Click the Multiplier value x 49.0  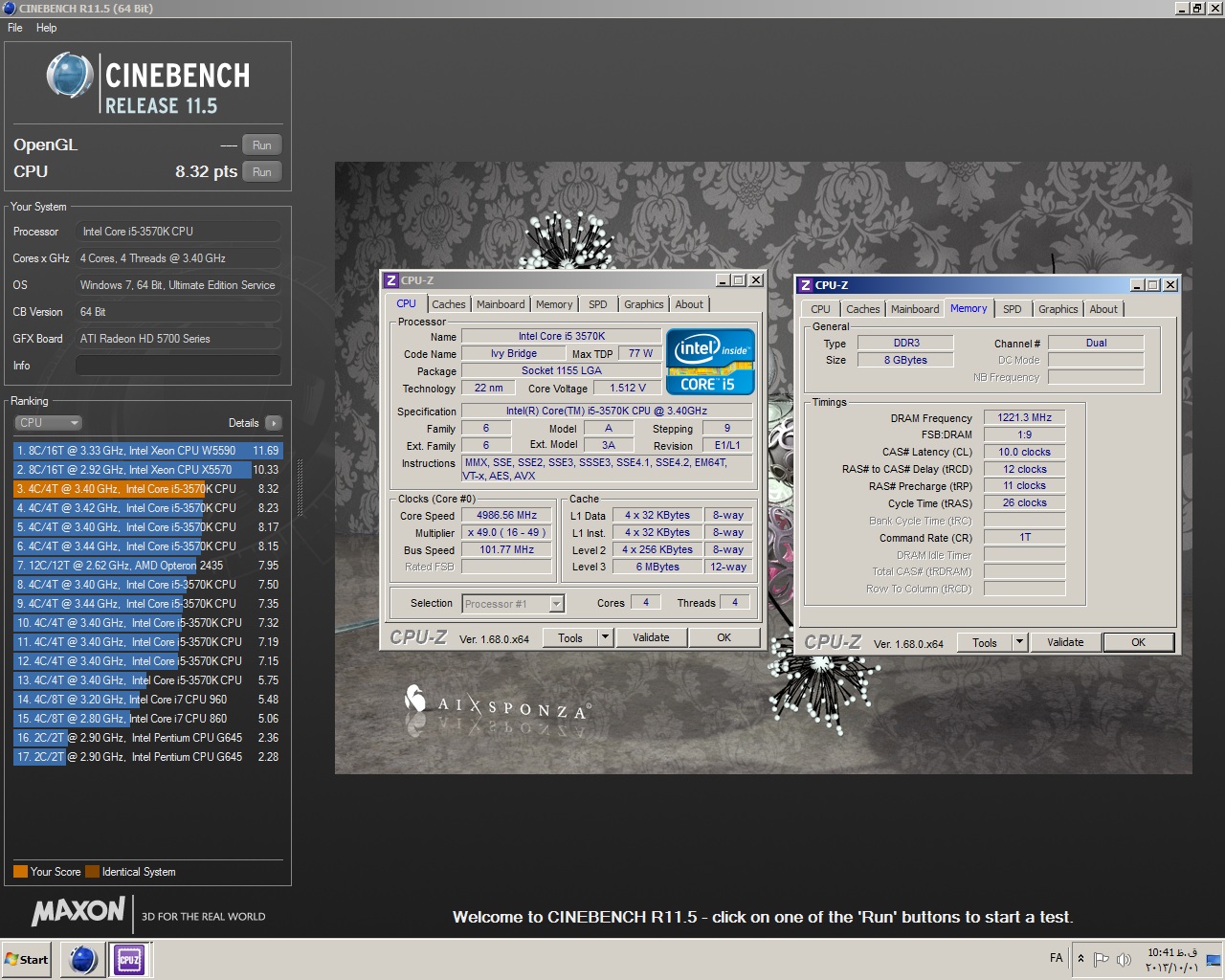click(507, 533)
